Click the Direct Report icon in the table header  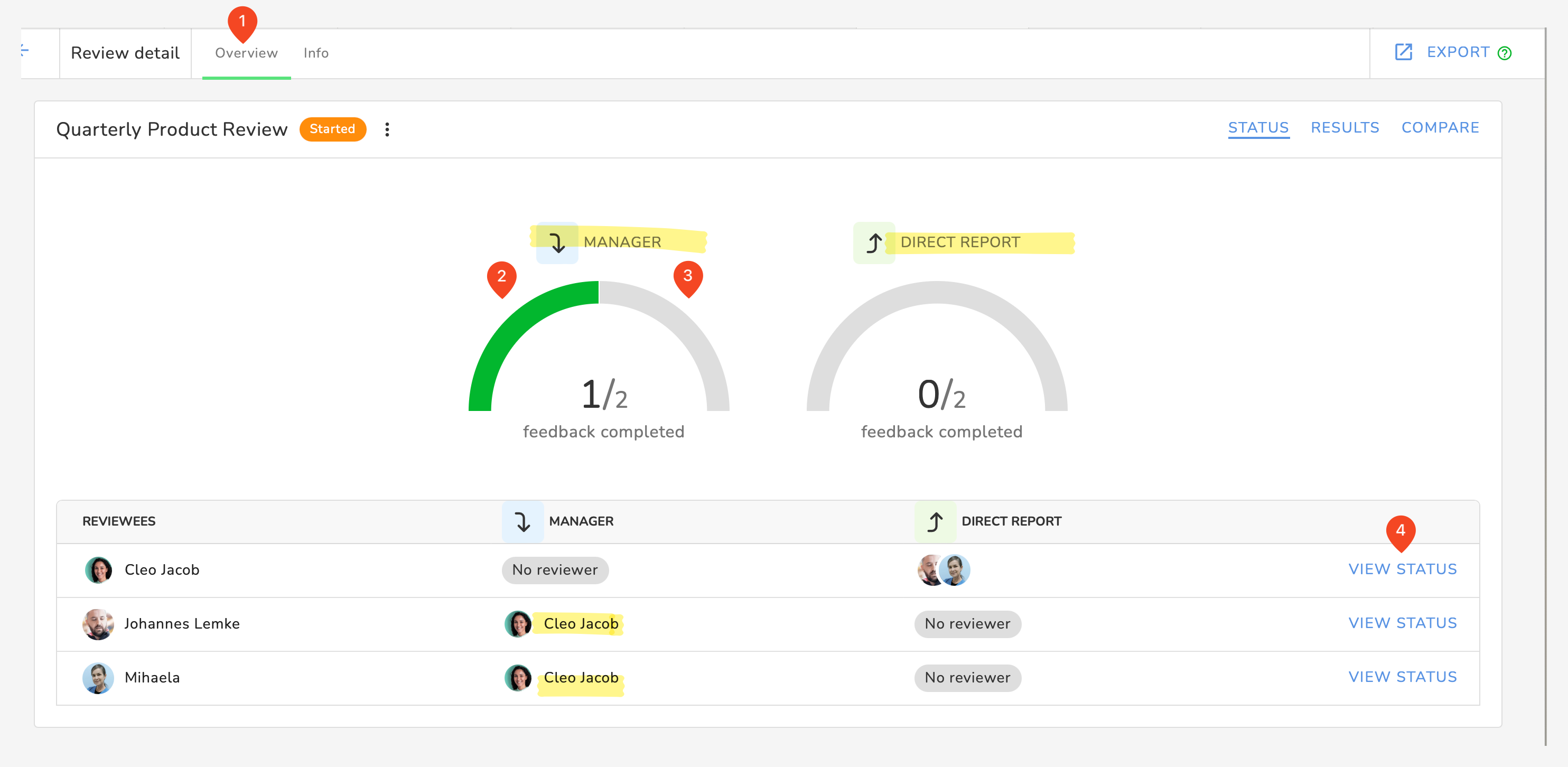(x=935, y=522)
